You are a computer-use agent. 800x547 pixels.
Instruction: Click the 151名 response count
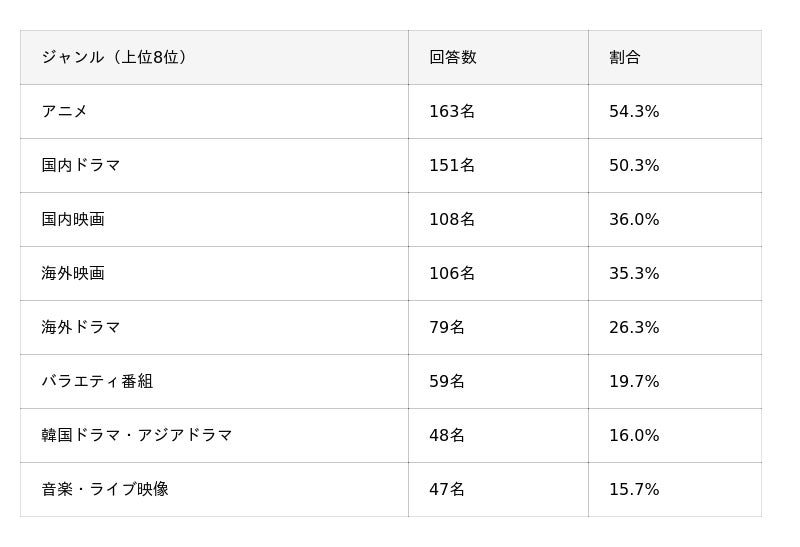click(452, 166)
